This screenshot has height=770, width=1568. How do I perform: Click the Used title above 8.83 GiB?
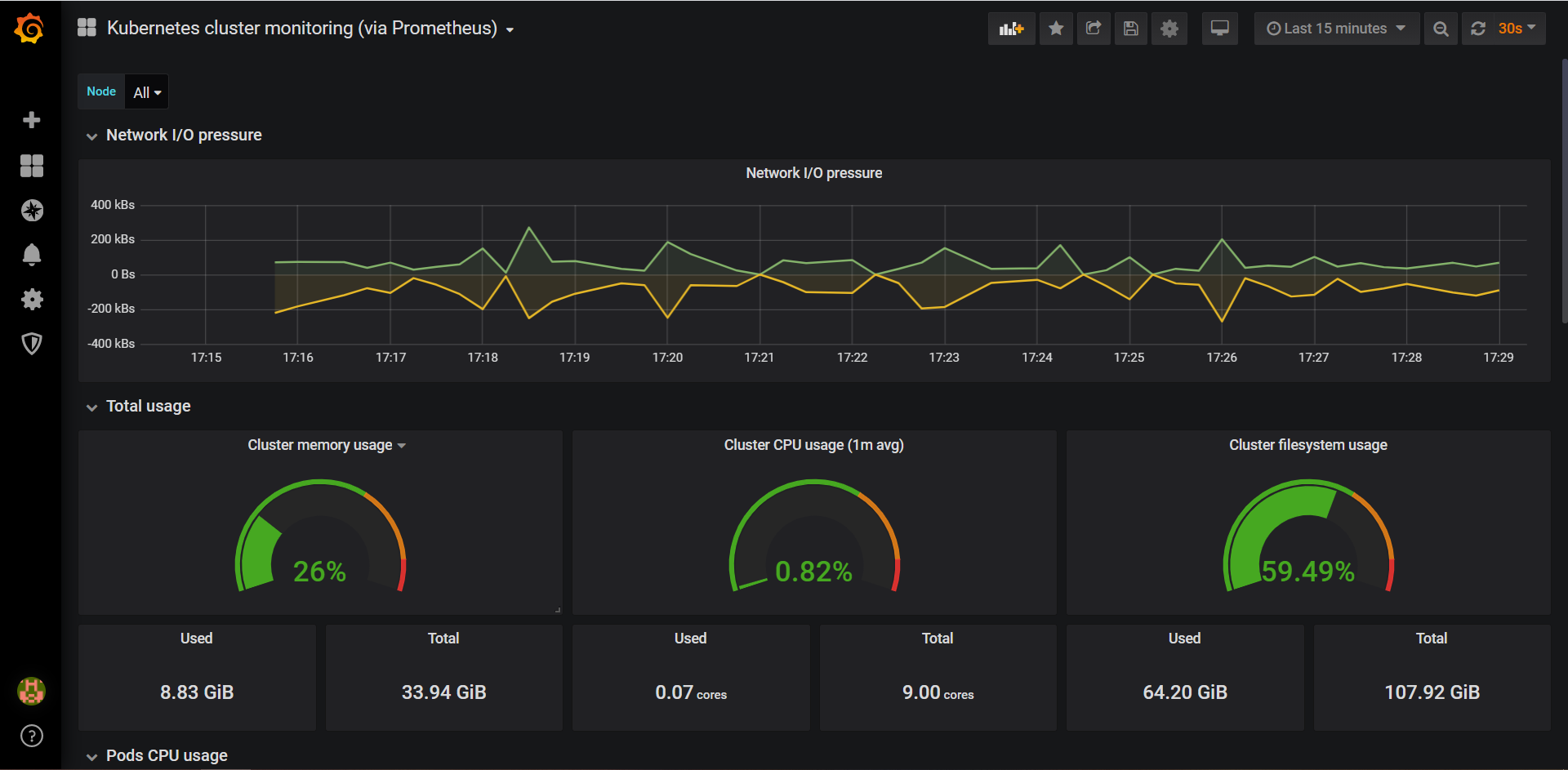pos(197,639)
